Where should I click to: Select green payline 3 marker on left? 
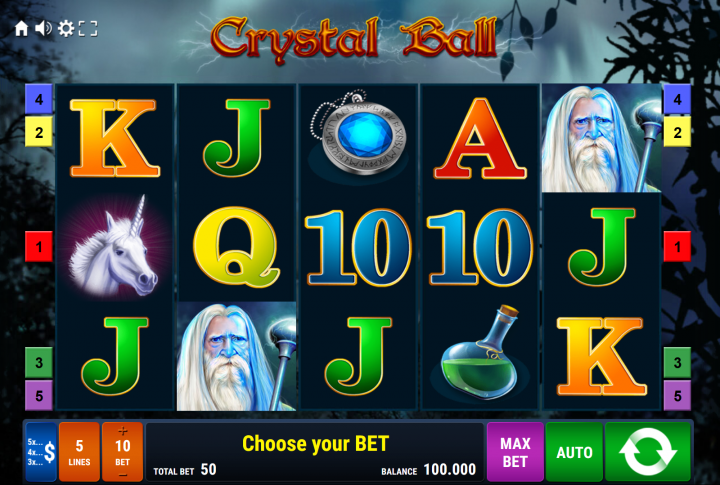pos(39,362)
